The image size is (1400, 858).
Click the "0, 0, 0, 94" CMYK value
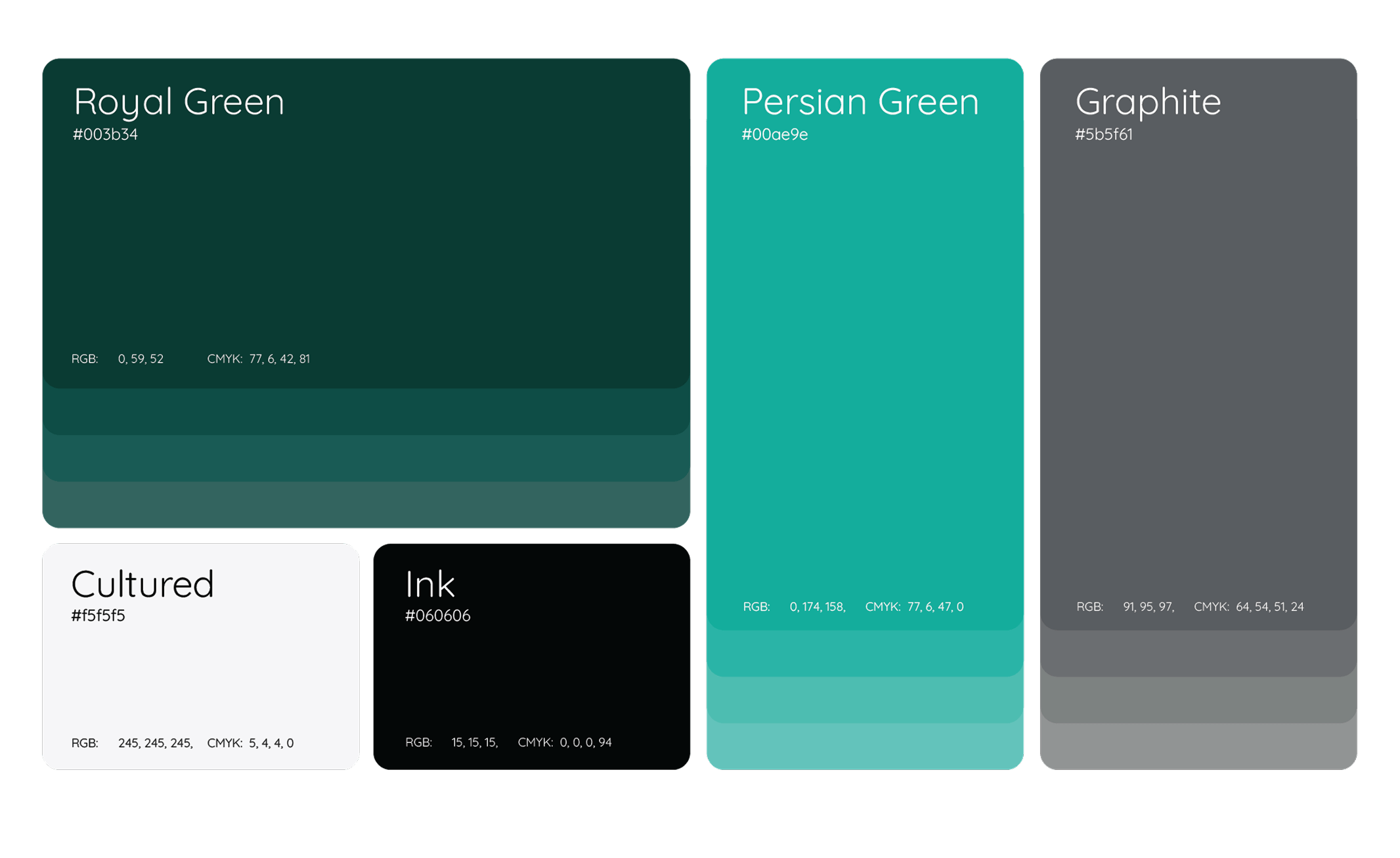click(x=586, y=742)
